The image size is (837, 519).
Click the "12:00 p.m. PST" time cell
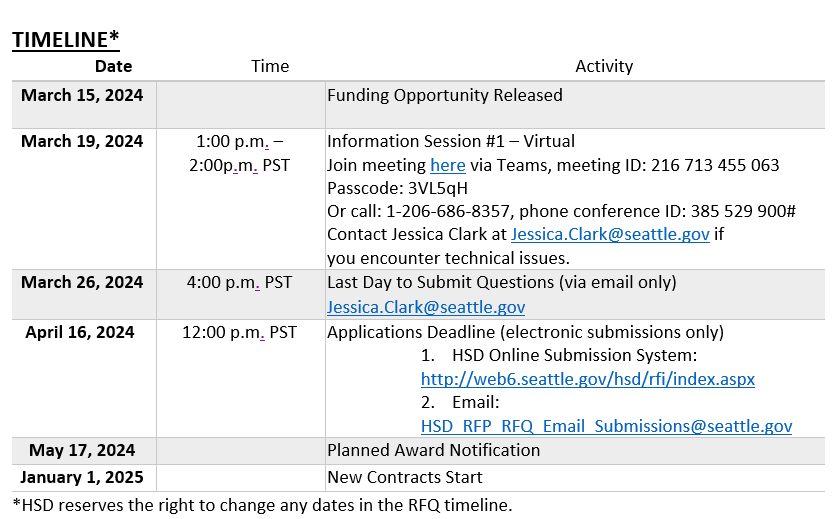tap(239, 332)
